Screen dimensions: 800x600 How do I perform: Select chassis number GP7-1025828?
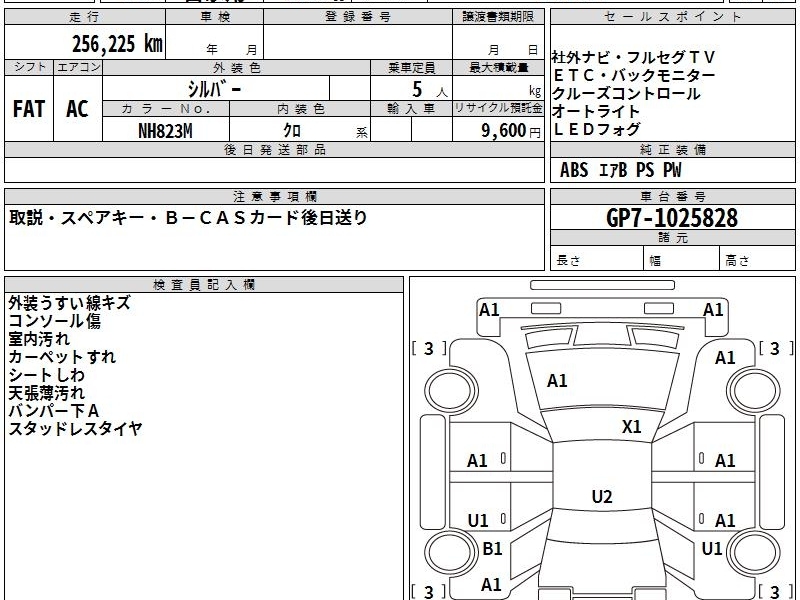[x=672, y=218]
